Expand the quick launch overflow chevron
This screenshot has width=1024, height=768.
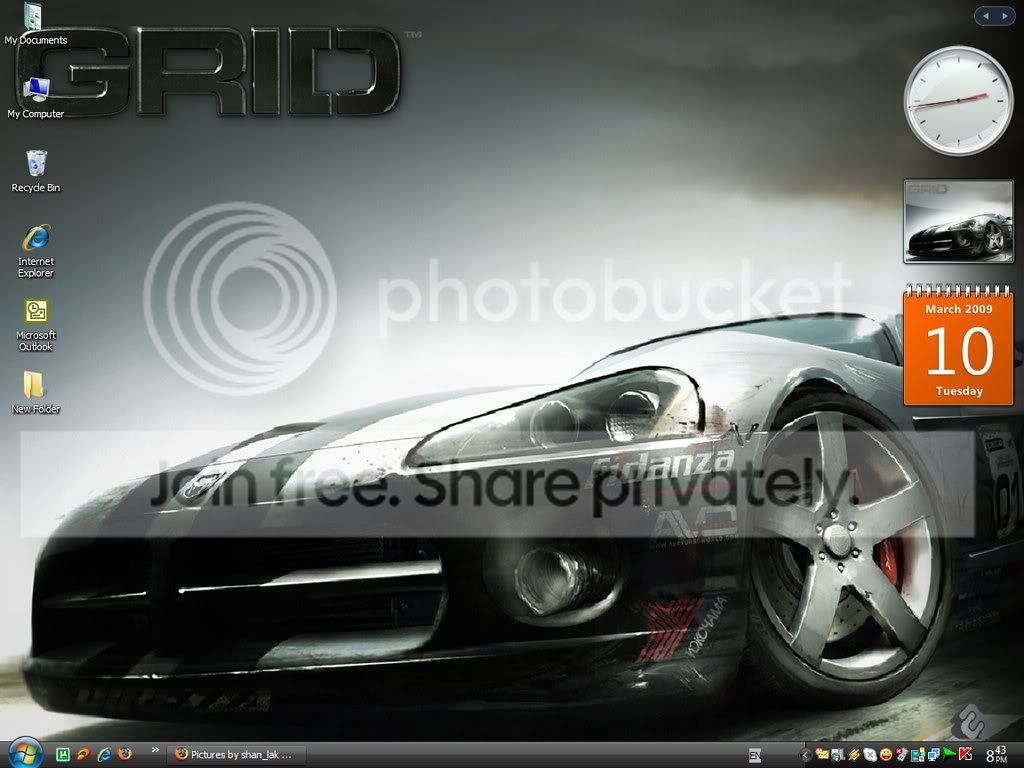click(155, 750)
